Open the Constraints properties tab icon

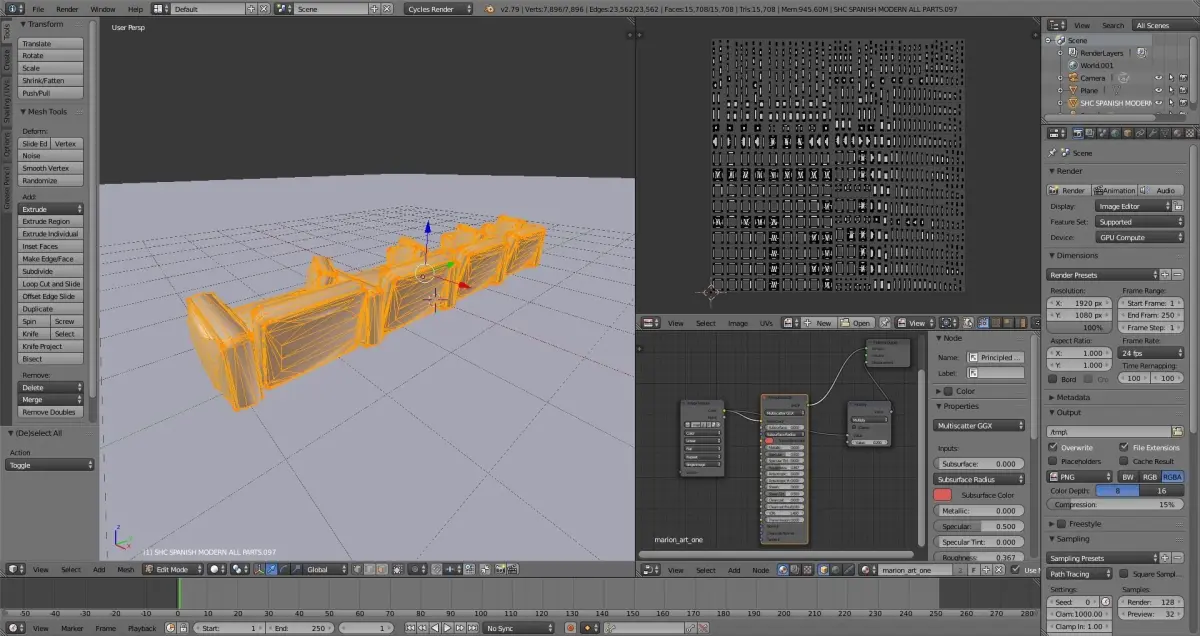click(x=1140, y=133)
